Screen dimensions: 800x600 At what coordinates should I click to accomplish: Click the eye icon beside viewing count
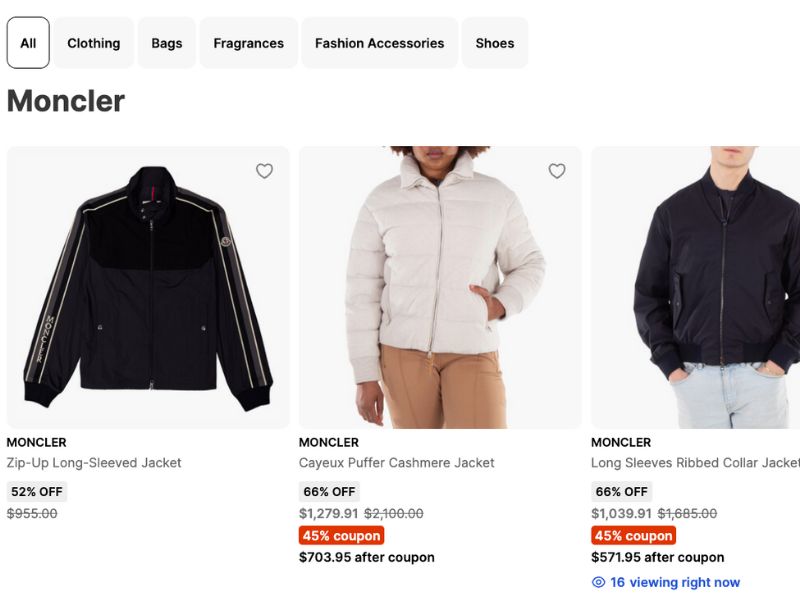click(598, 581)
